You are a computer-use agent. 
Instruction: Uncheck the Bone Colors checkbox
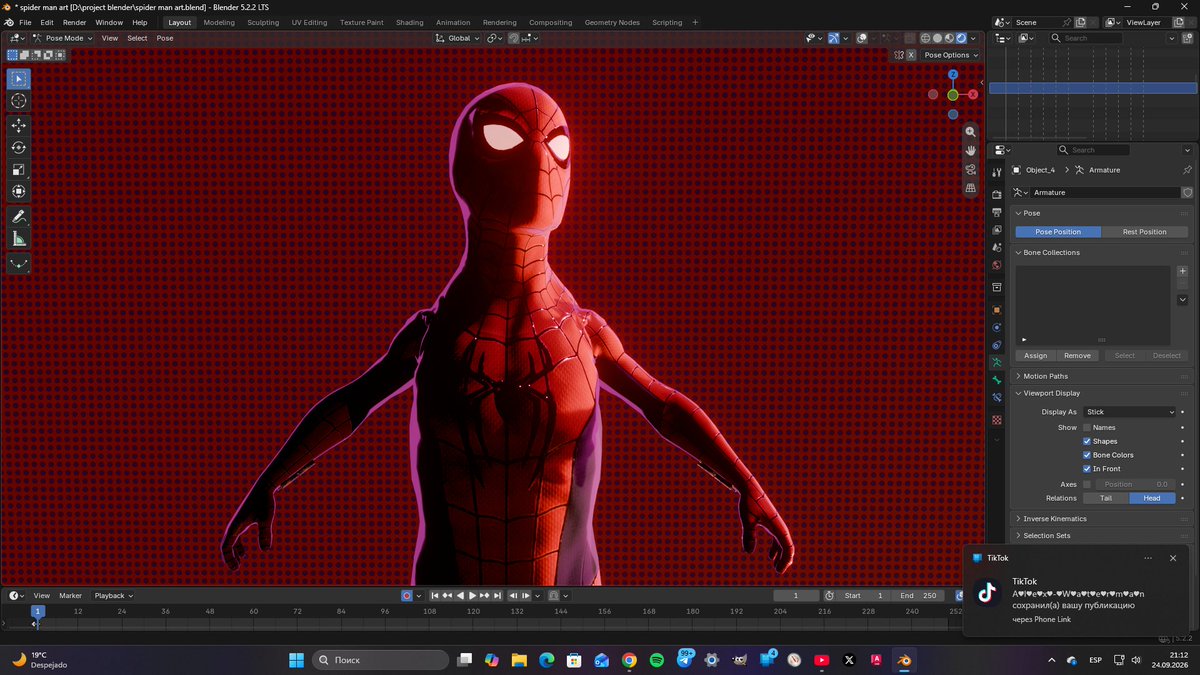point(1087,455)
